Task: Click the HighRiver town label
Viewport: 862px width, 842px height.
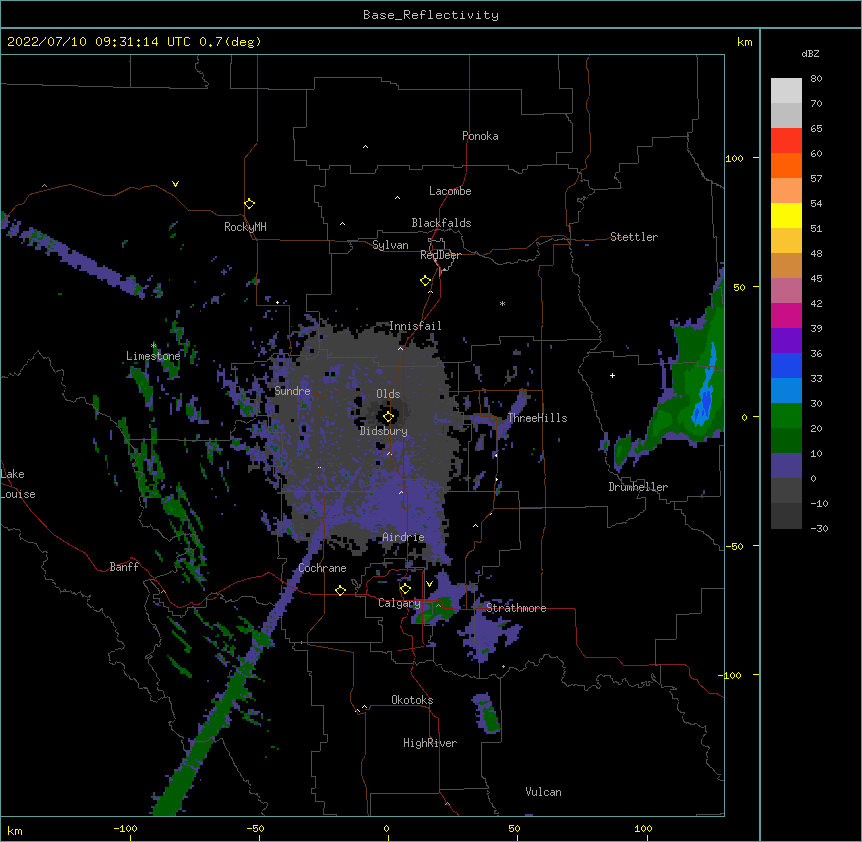Action: (430, 743)
